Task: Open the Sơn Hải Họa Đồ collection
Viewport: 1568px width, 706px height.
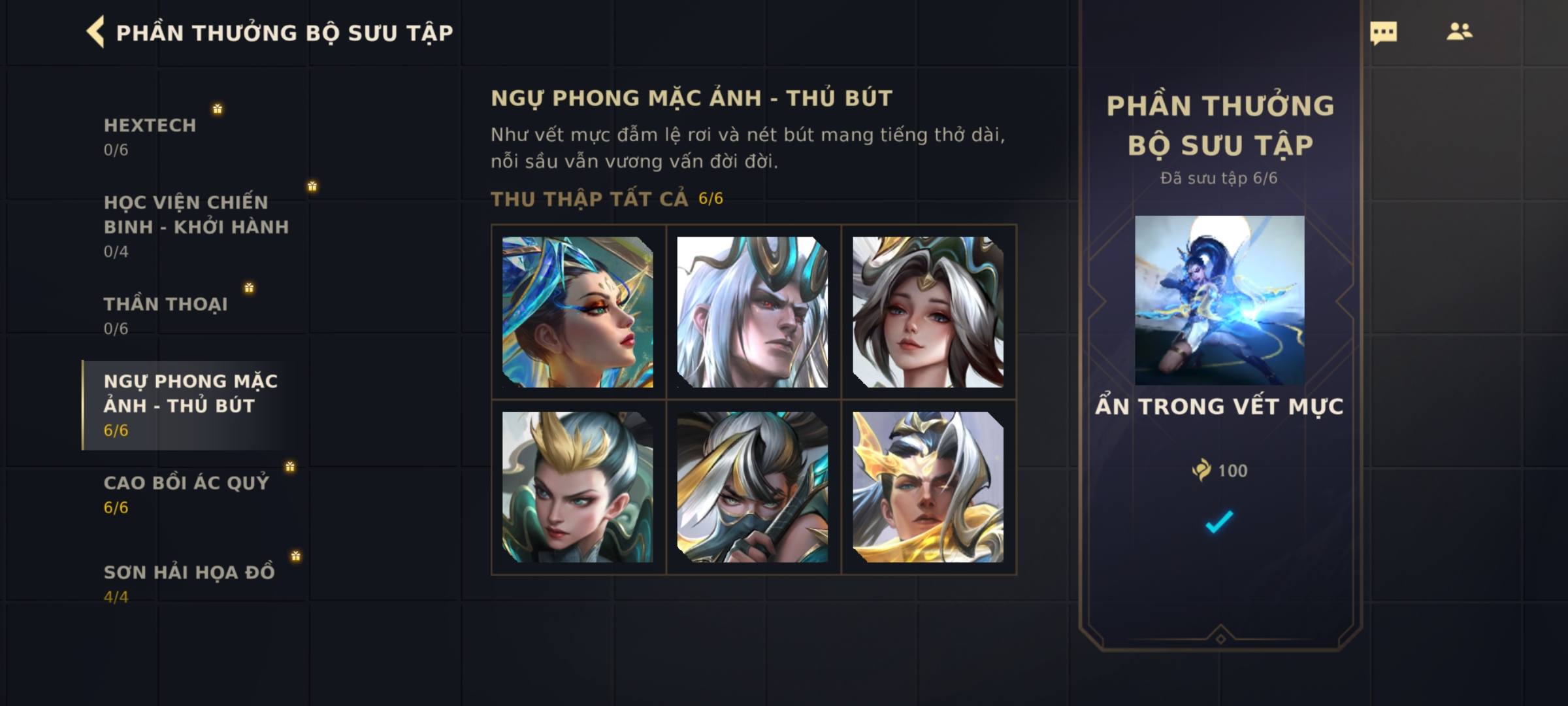Action: coord(189,584)
